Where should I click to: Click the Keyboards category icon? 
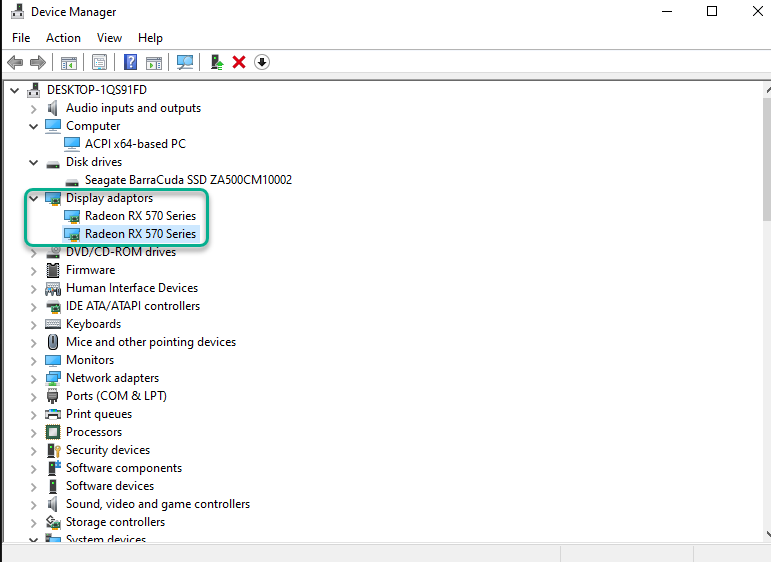[53, 324]
